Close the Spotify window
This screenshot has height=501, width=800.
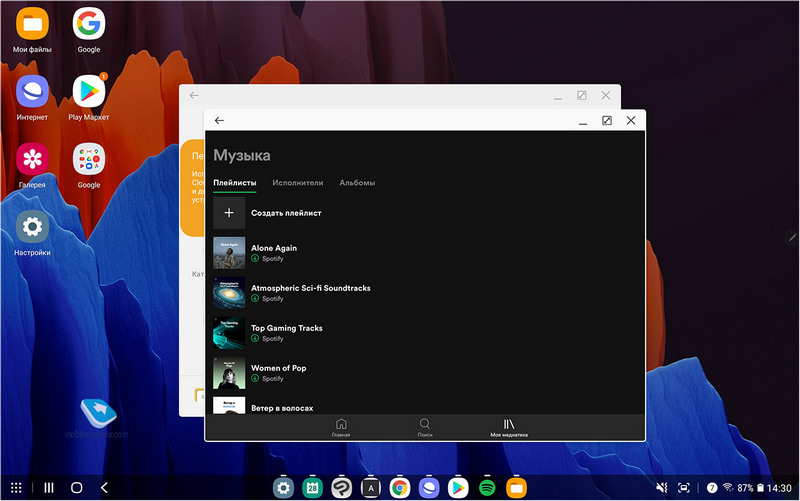click(x=631, y=120)
